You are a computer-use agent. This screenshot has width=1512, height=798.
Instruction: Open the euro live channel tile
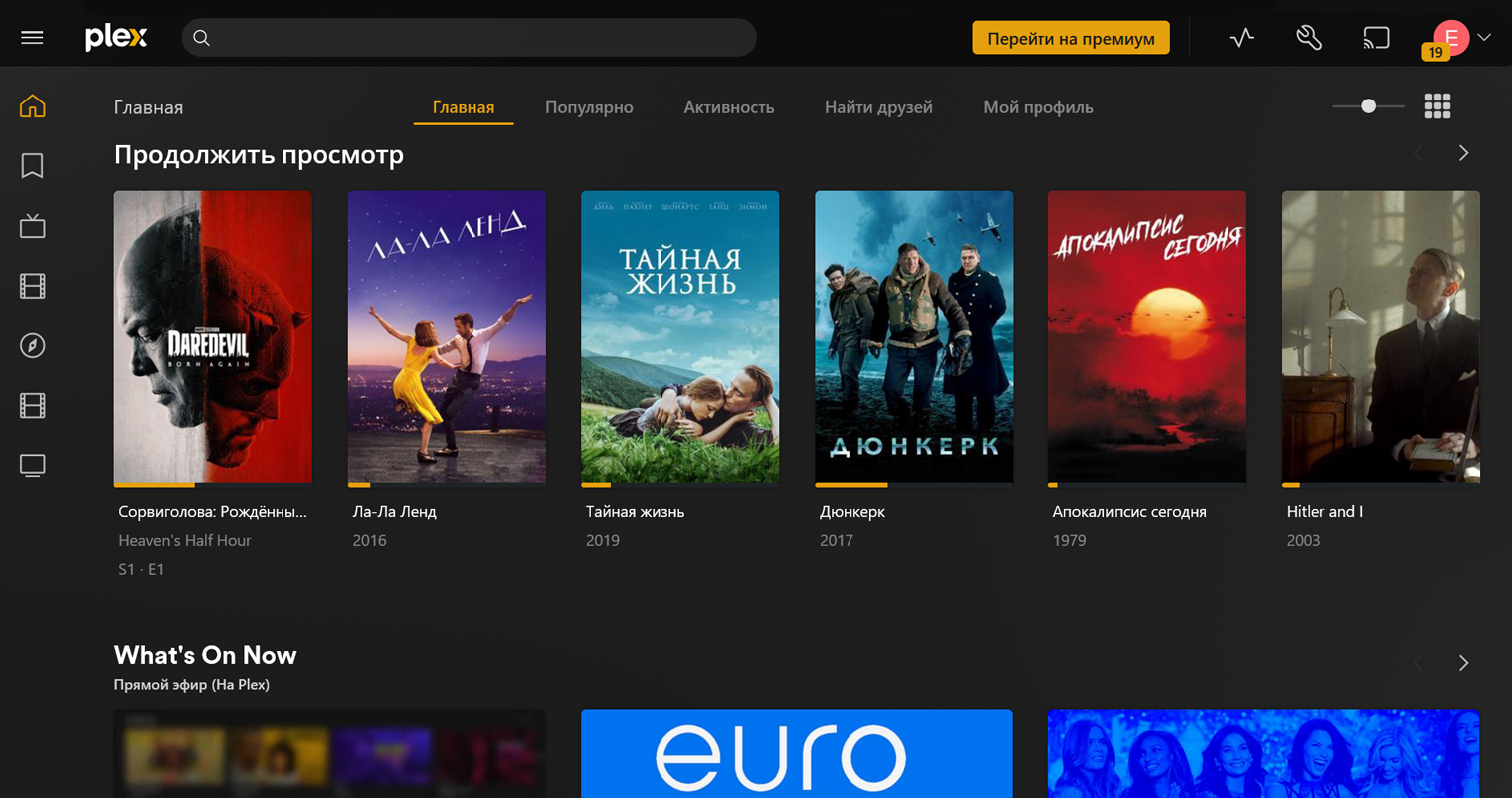[x=797, y=754]
